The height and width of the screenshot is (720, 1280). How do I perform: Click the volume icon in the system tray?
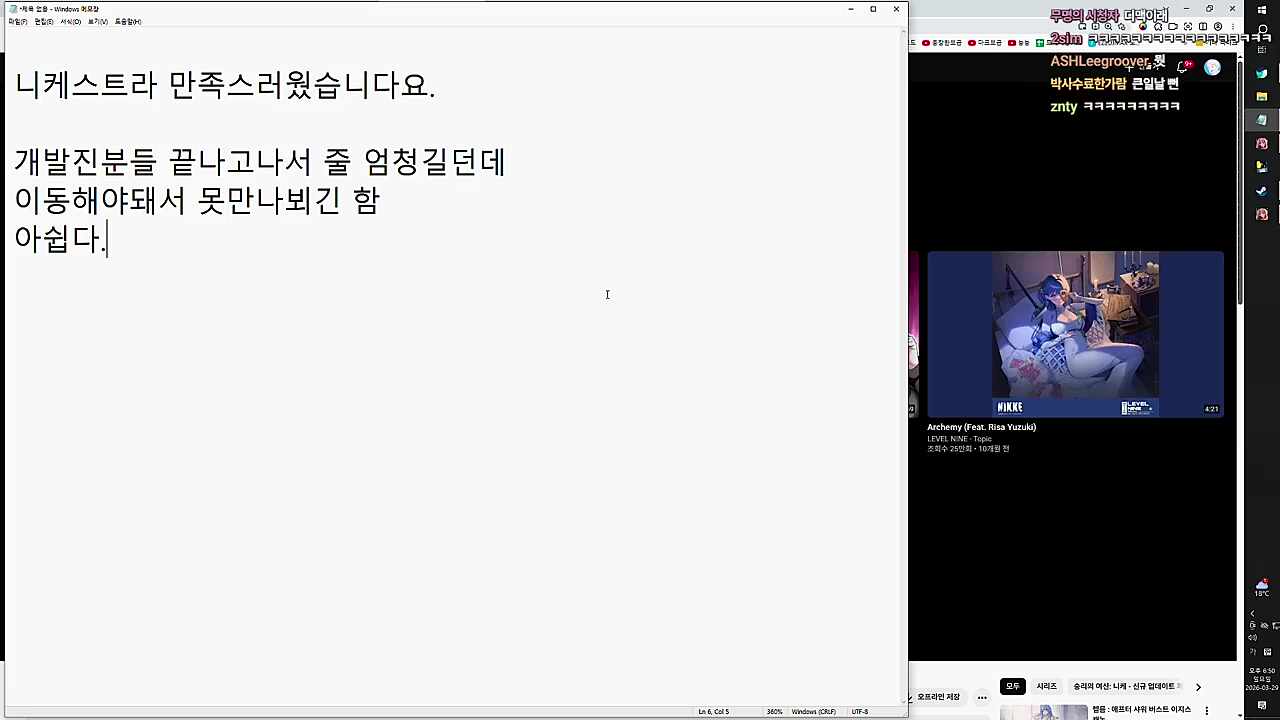tap(1253, 638)
